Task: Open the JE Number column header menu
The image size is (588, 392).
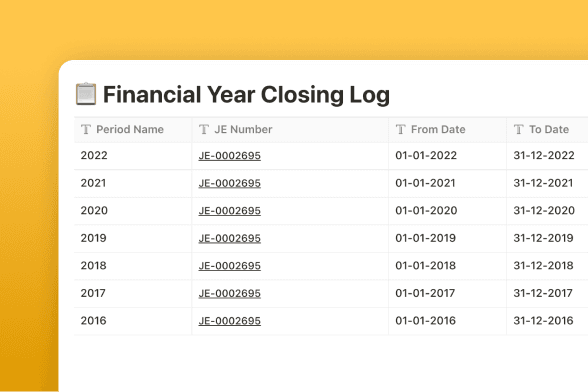Action: (x=290, y=130)
